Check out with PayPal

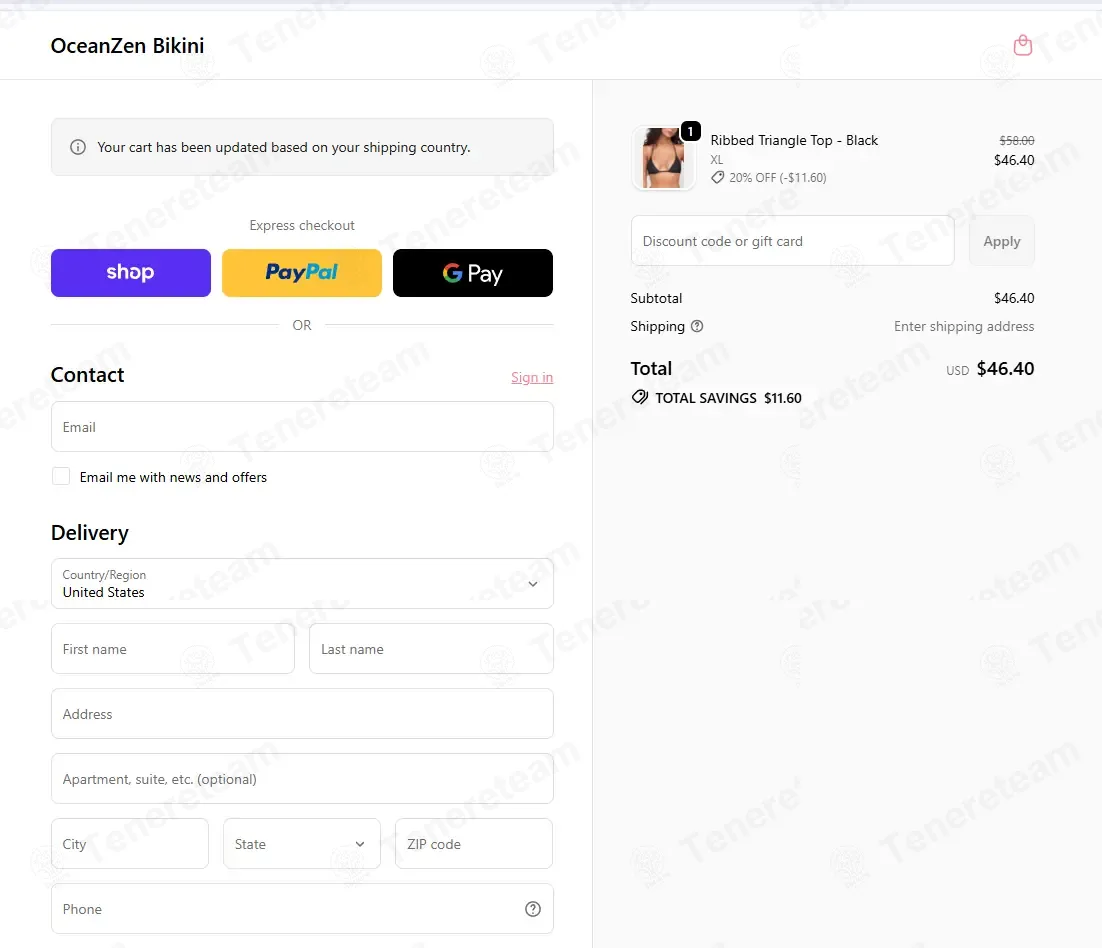[302, 273]
